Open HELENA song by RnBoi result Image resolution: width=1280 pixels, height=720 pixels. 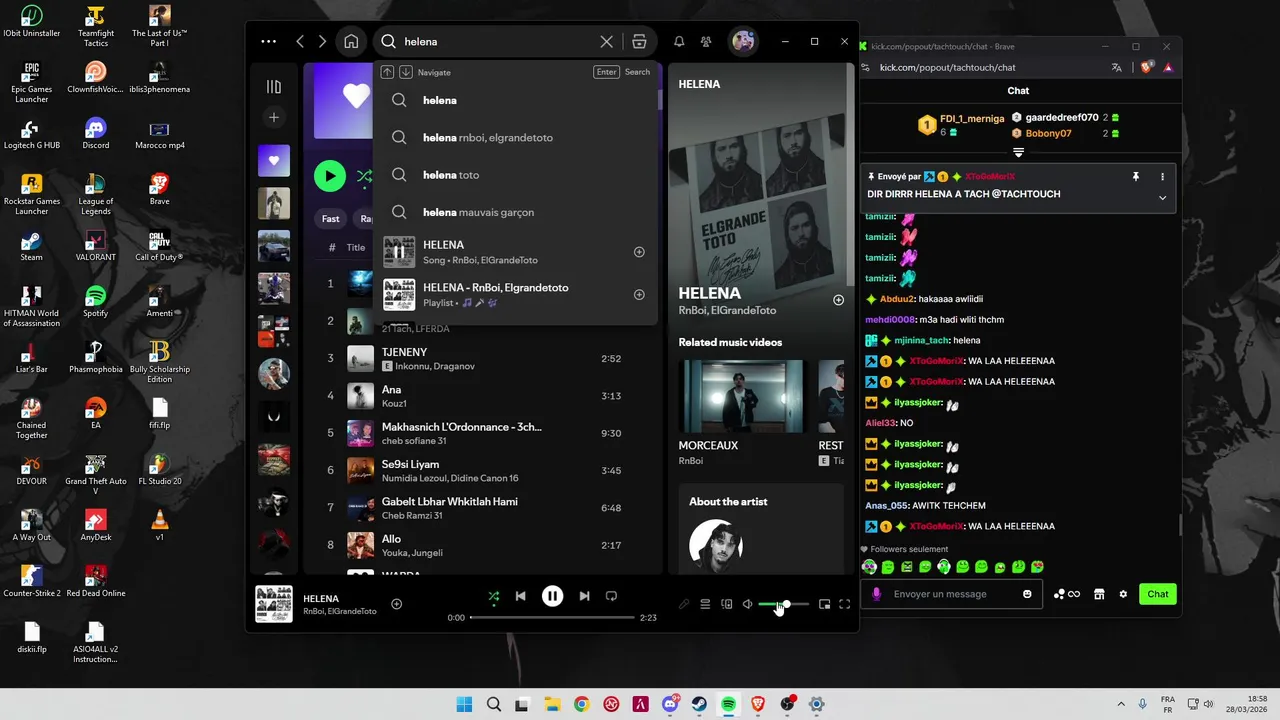516,252
